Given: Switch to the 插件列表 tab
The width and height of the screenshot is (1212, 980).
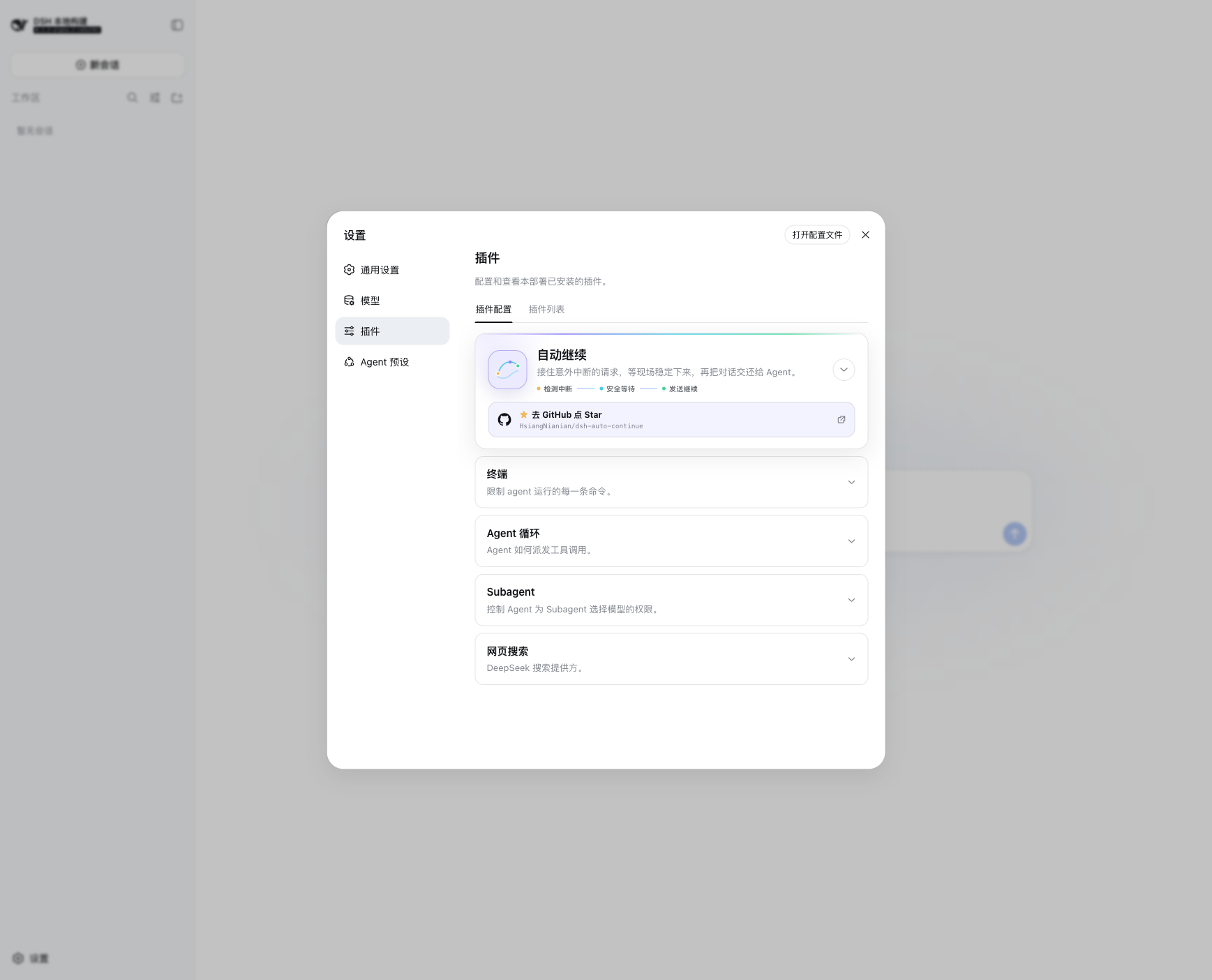Looking at the screenshot, I should (x=546, y=310).
